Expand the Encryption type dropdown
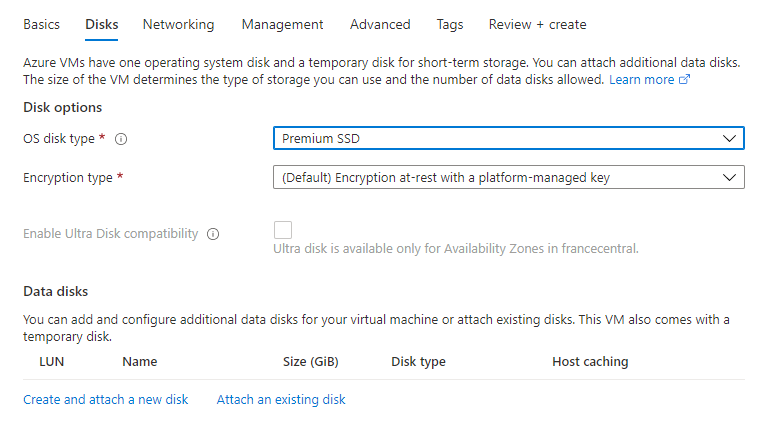 (508, 178)
